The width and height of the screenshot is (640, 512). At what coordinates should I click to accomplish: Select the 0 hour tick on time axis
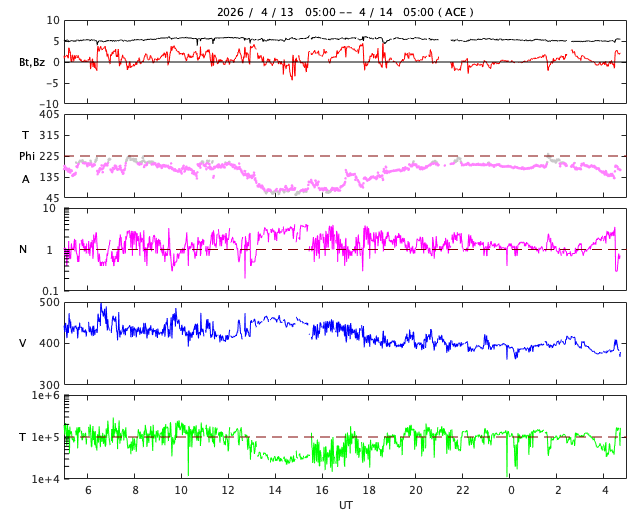pyautogui.click(x=510, y=490)
